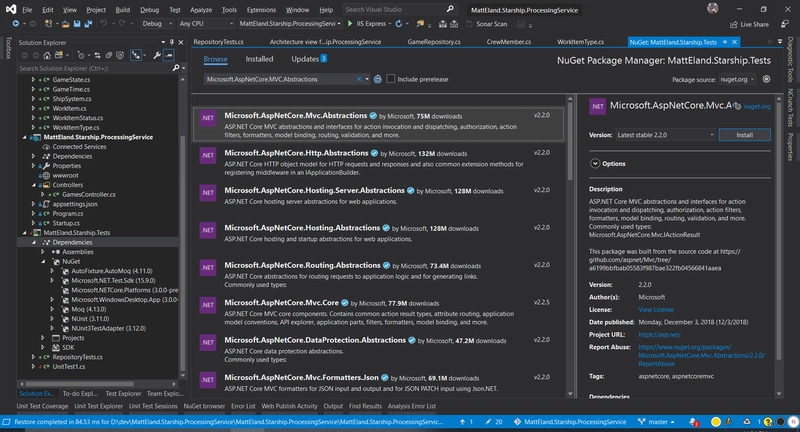Pin the Solution Explorer panel with the pushpin icon
800x432 pixels.
coord(172,42)
